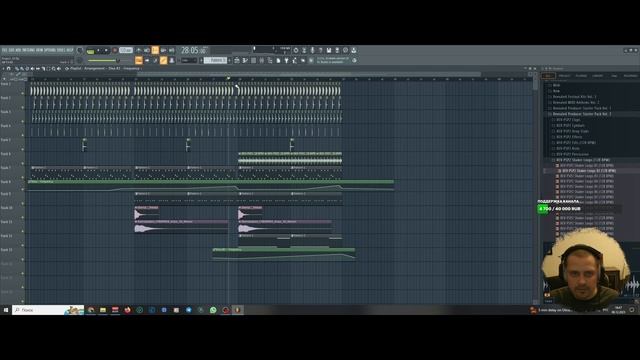Screen dimensions: 640x360
Task: Select RIX PSP2 Shaker Loops 01 sample
Action: [x=585, y=165]
